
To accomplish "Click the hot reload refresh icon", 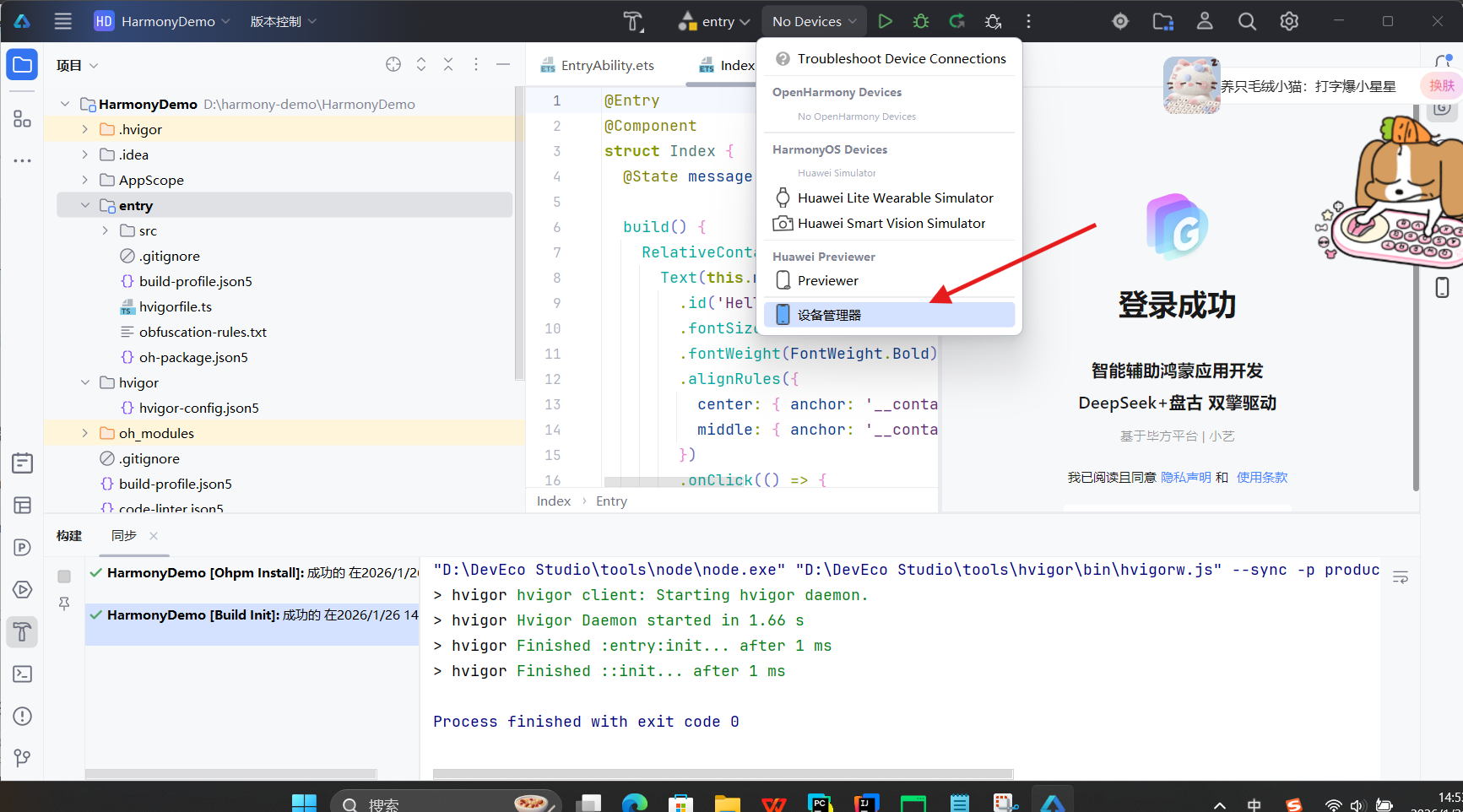I will [x=956, y=21].
